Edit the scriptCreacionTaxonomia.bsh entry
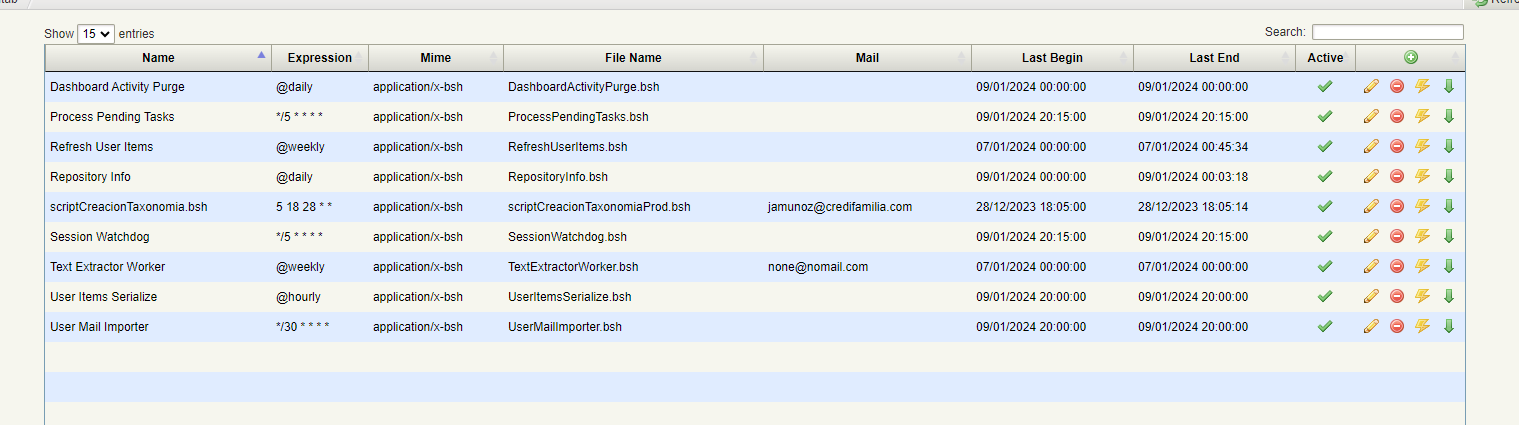The image size is (1519, 425). point(1371,207)
